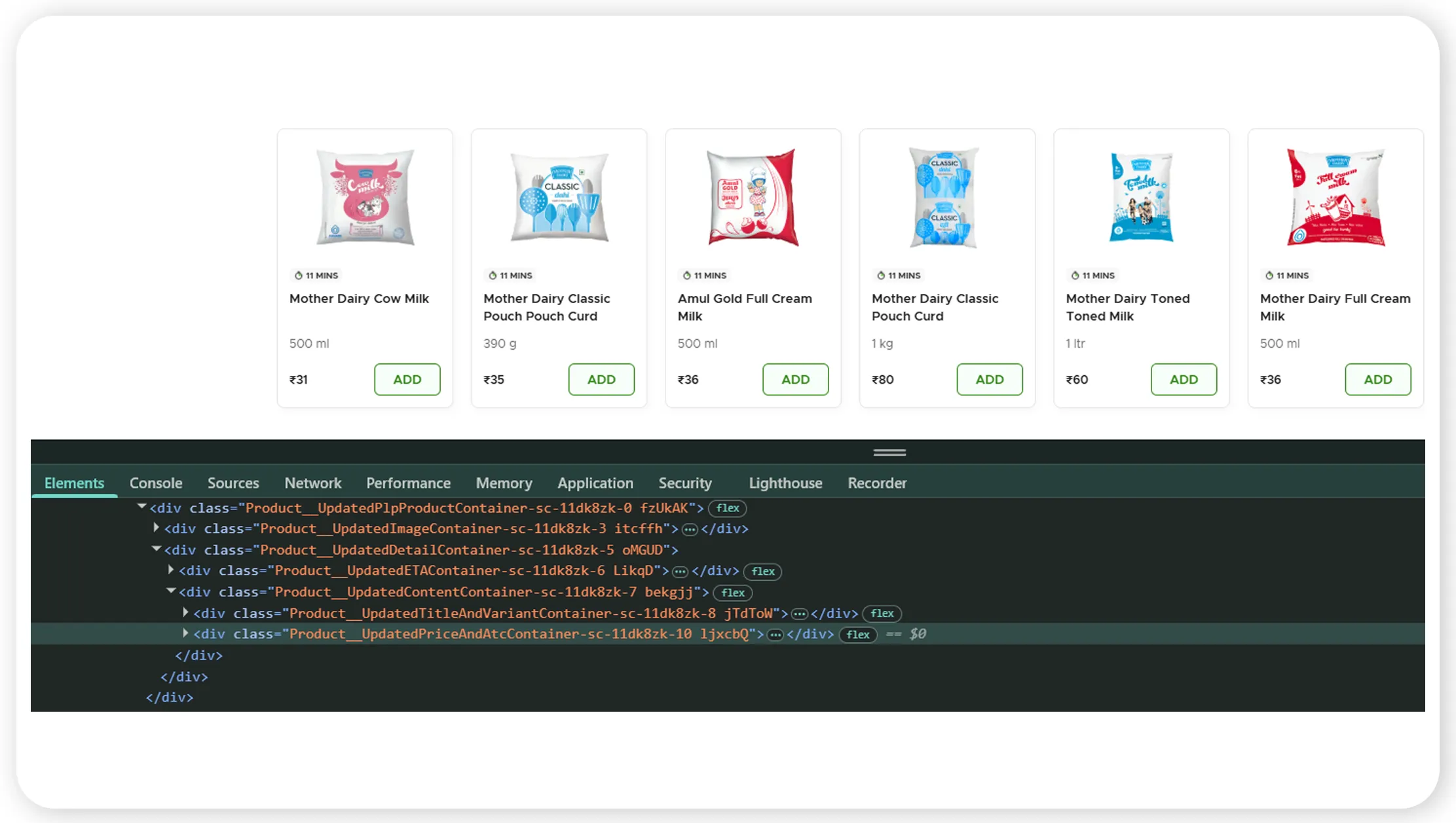Collapse the UpdatedDetailContainer div
Screen dimensions: 1456x823
point(156,549)
